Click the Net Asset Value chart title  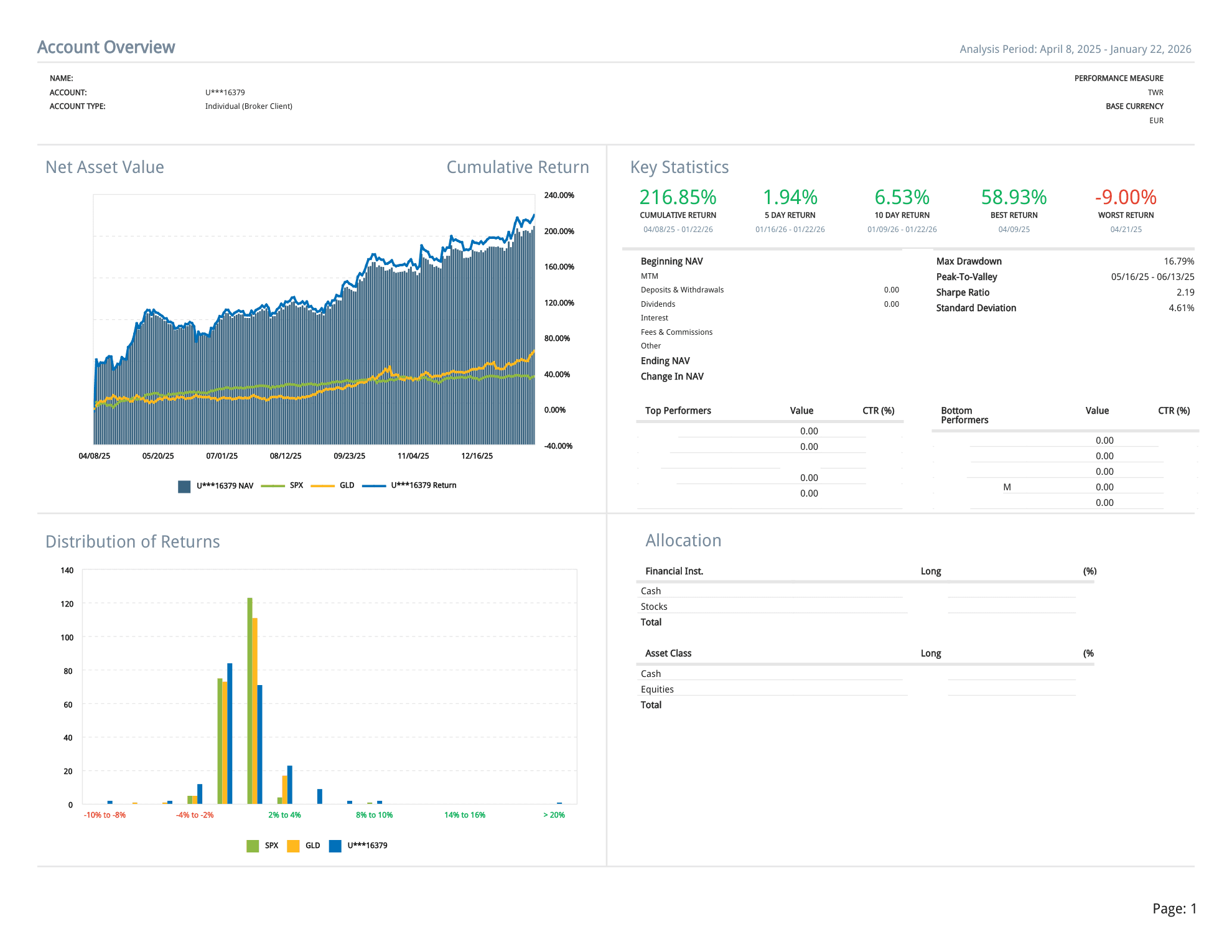pyautogui.click(x=105, y=167)
